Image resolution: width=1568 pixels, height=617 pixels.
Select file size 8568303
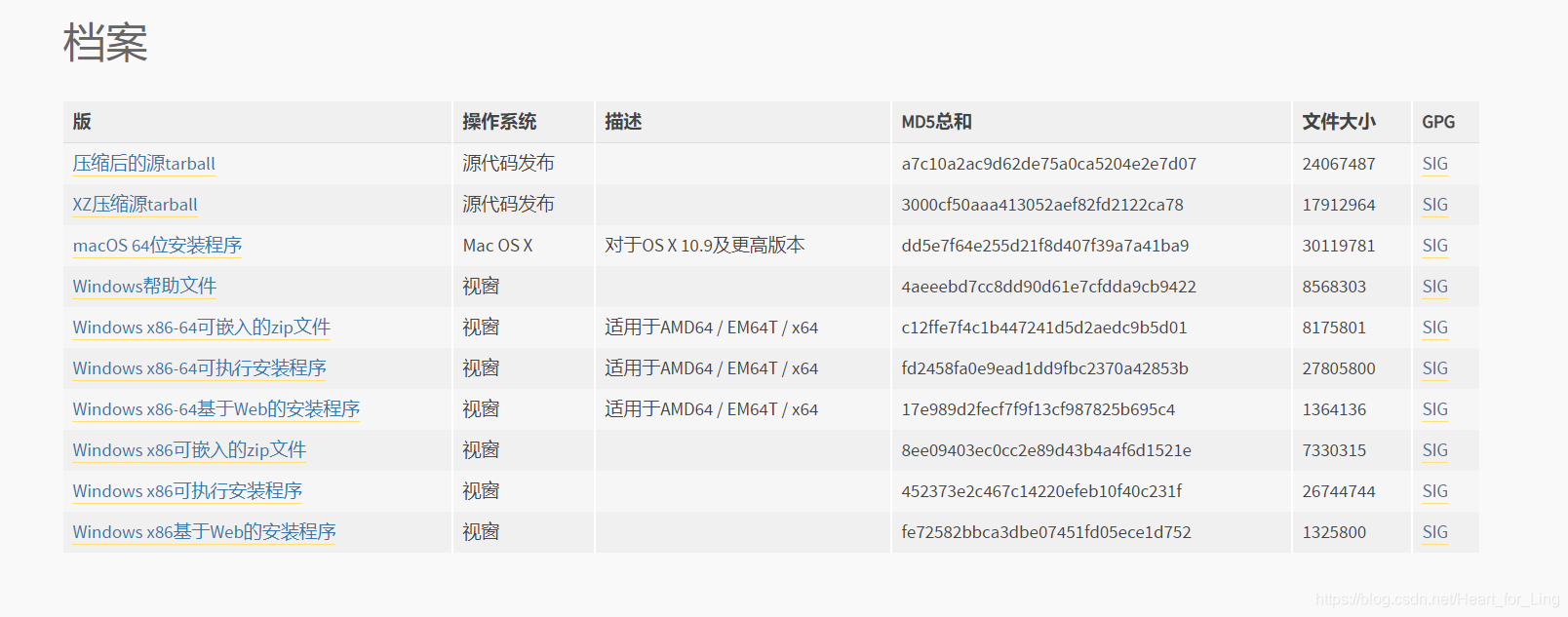[x=1334, y=287]
